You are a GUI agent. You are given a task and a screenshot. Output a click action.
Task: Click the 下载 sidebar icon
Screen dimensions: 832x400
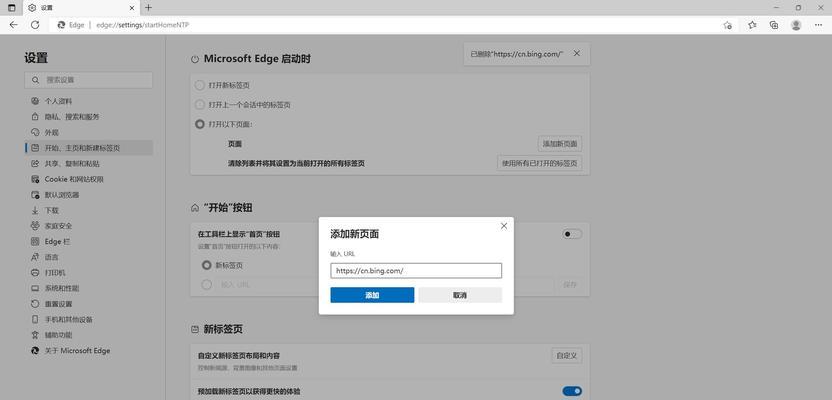pyautogui.click(x=35, y=210)
